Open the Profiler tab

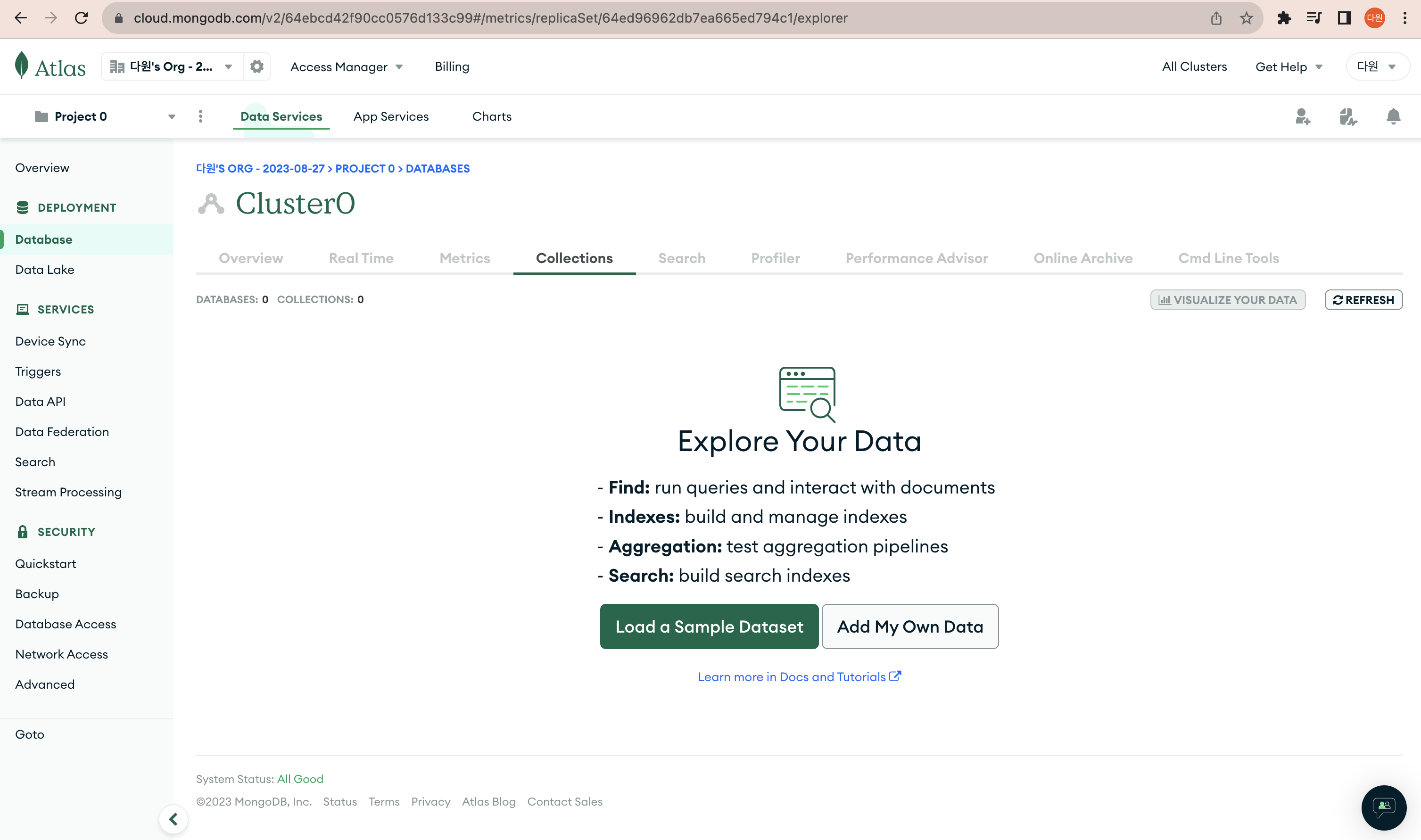[776, 258]
